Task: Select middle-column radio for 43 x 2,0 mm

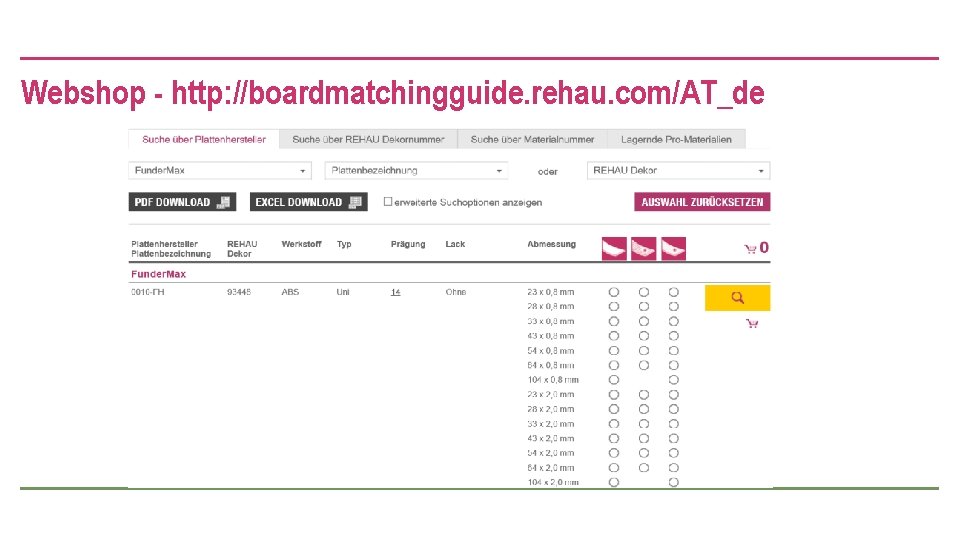Action: pos(643,438)
